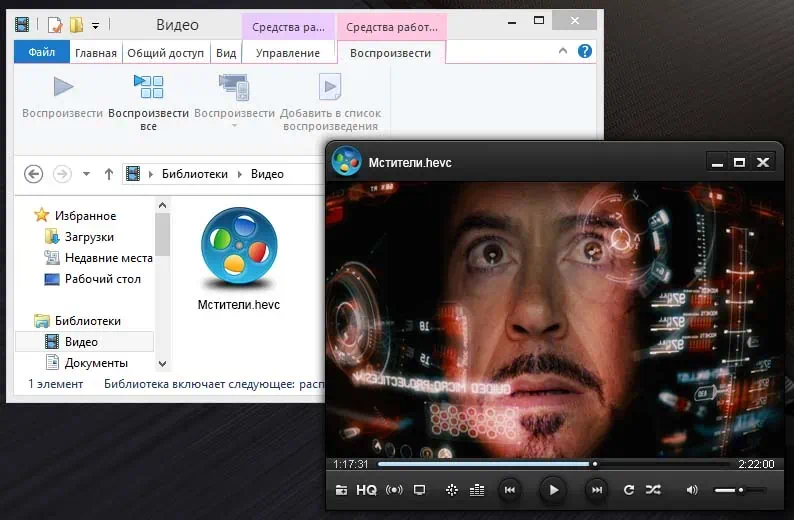Switch player to fullscreen monitor icon
Viewport: 794px width, 520px height.
(x=420, y=490)
